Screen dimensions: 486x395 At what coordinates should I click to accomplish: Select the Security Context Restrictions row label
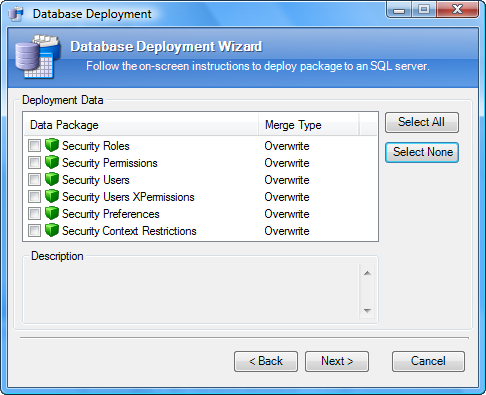pos(129,231)
